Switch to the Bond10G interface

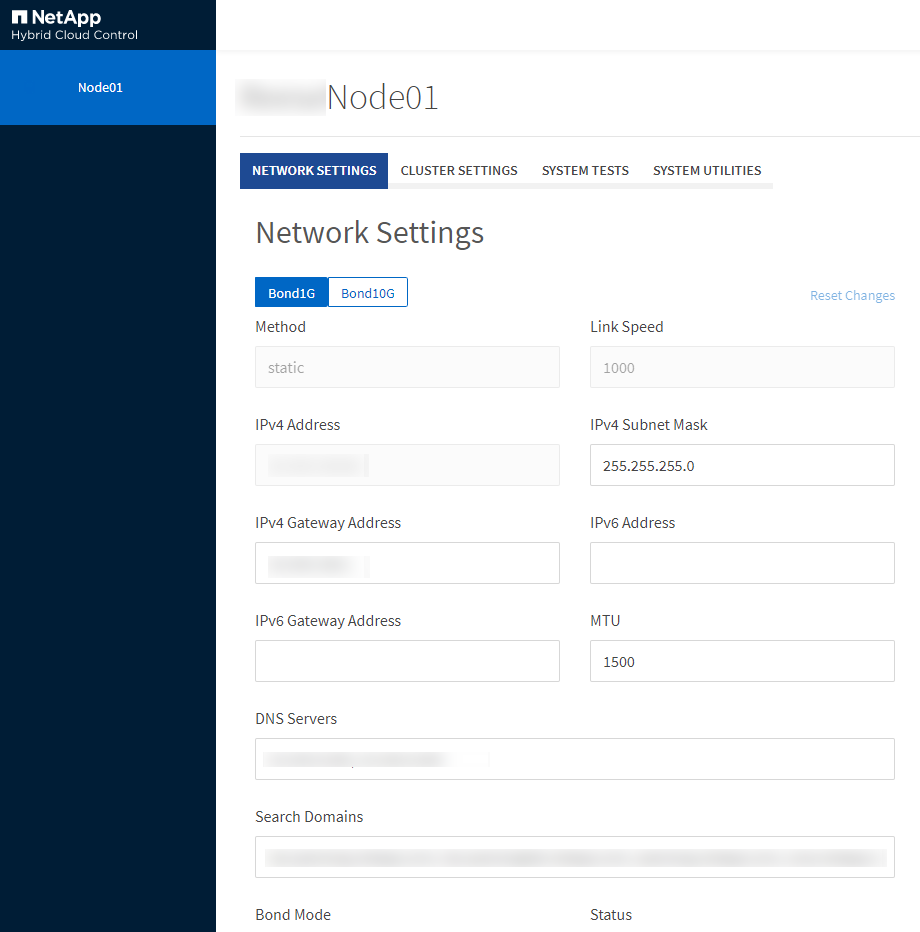(x=368, y=293)
